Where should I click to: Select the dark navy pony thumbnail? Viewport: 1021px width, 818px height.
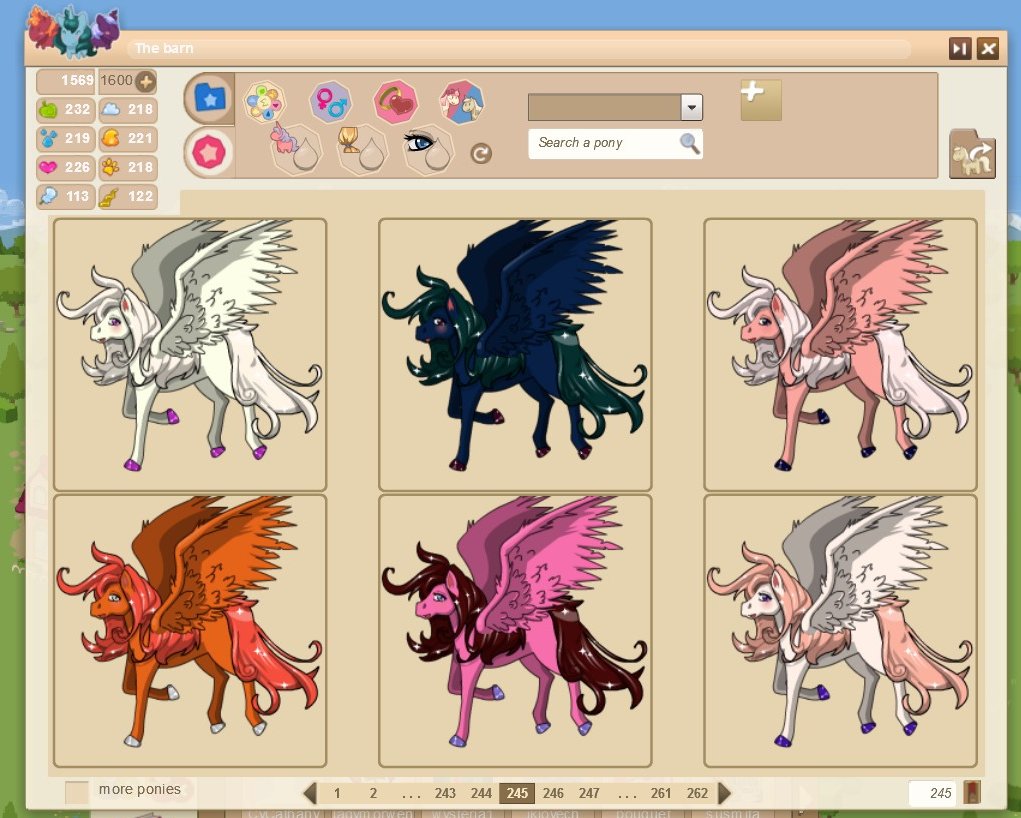coord(515,354)
